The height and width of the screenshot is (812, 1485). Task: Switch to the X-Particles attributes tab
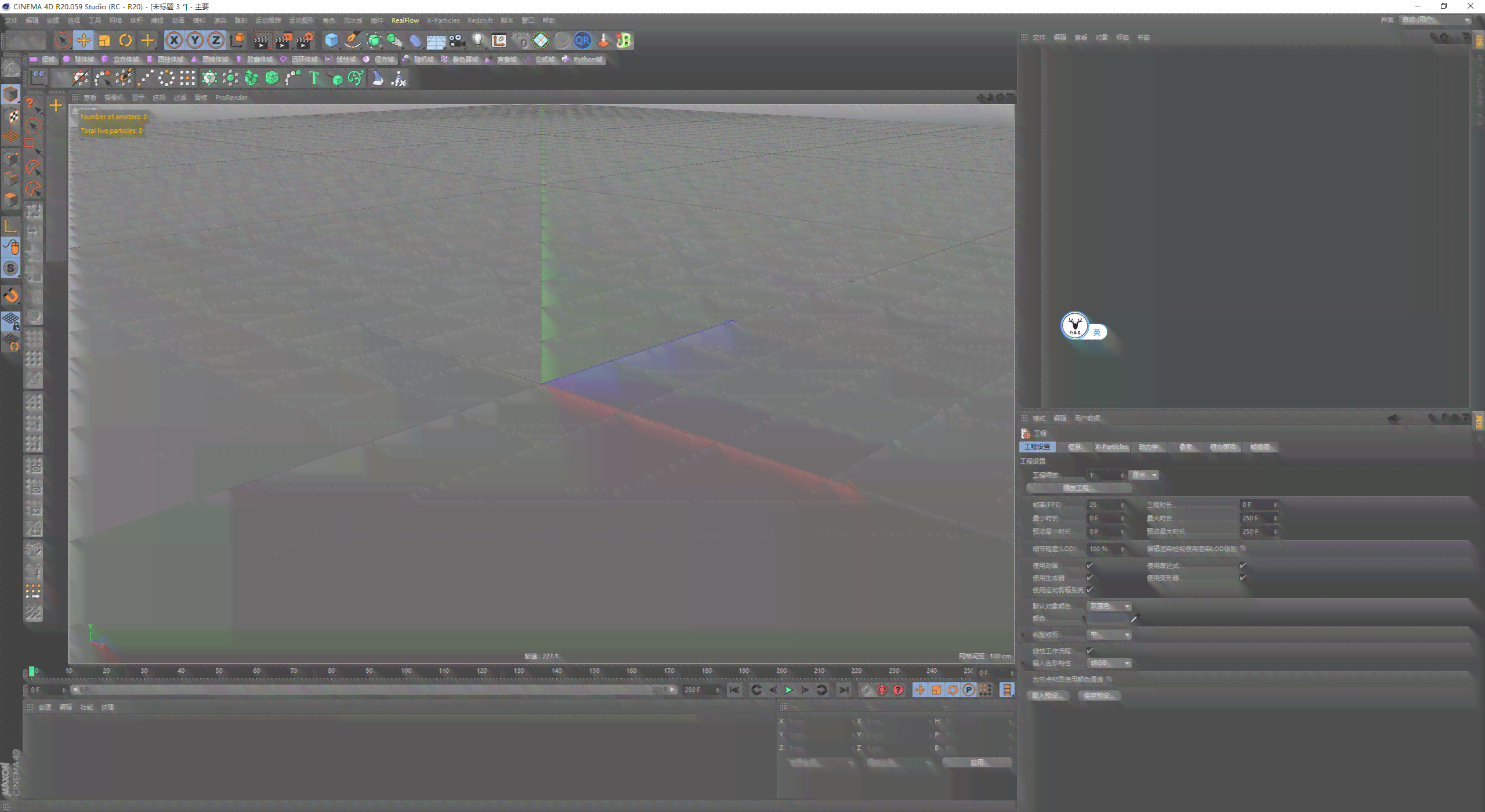point(1111,447)
